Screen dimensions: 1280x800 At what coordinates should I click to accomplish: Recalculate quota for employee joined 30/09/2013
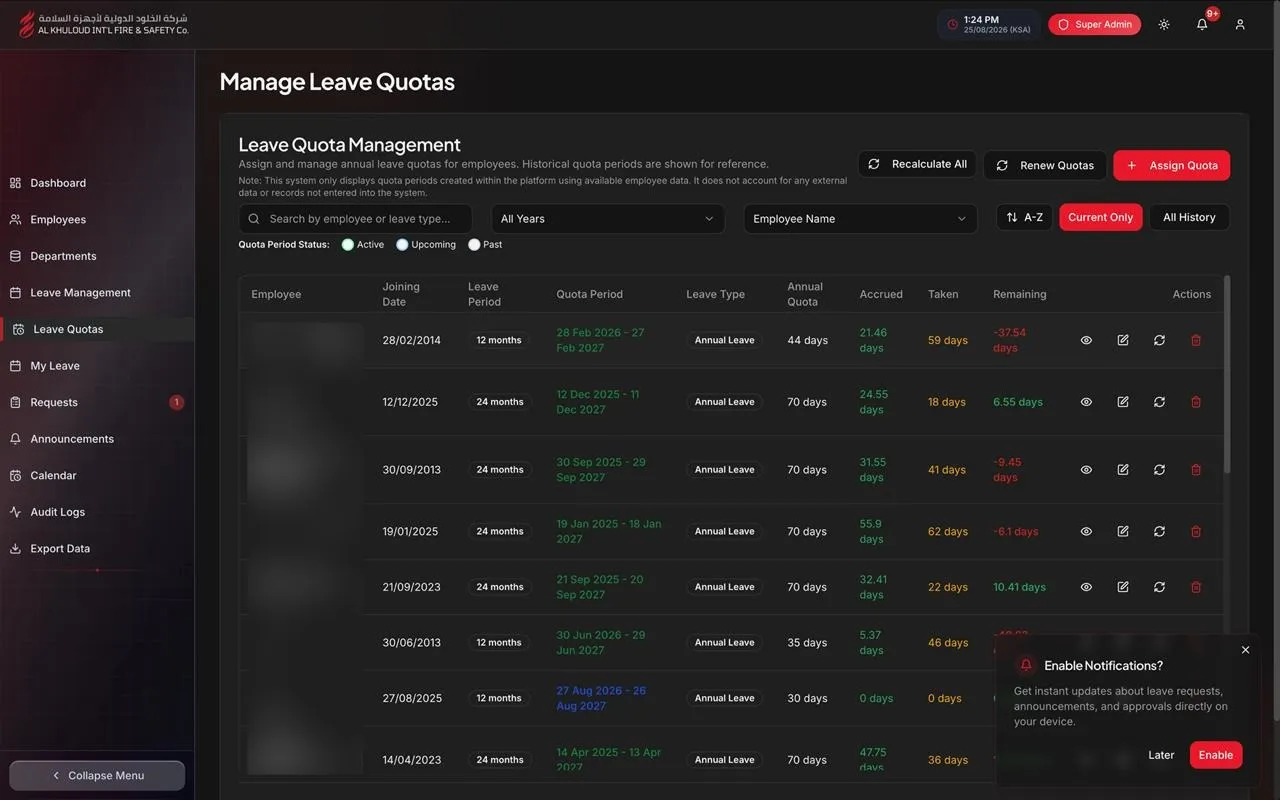(x=1159, y=469)
